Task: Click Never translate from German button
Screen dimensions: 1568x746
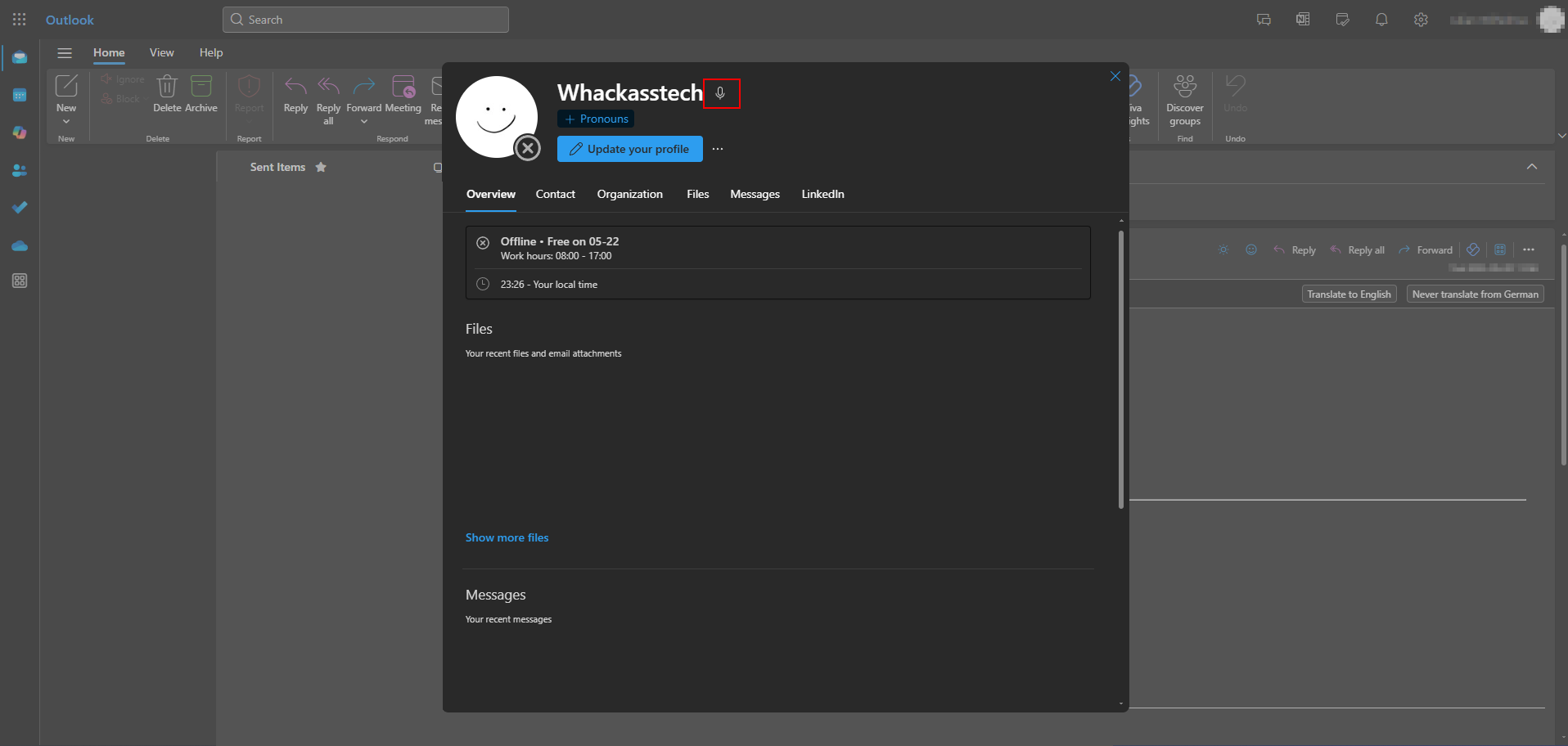Action: 1476,294
